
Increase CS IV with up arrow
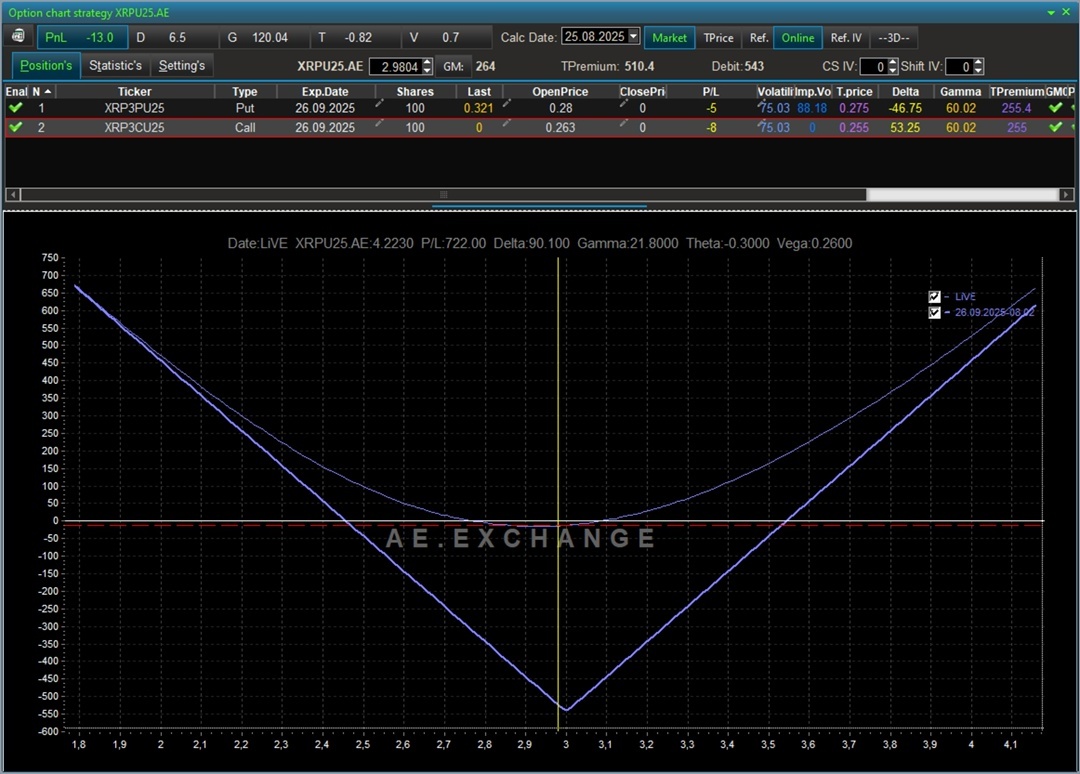click(893, 63)
